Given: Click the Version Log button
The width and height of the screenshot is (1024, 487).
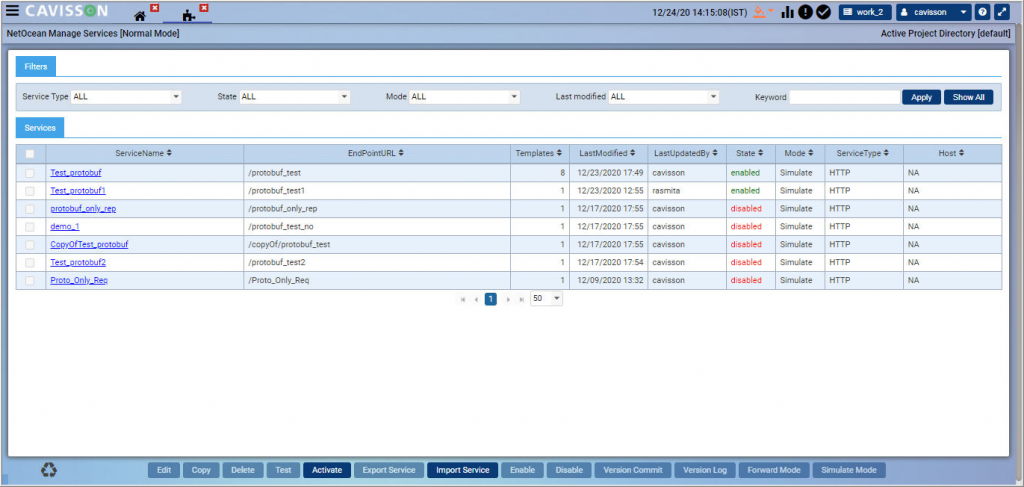Looking at the screenshot, I should (x=705, y=470).
